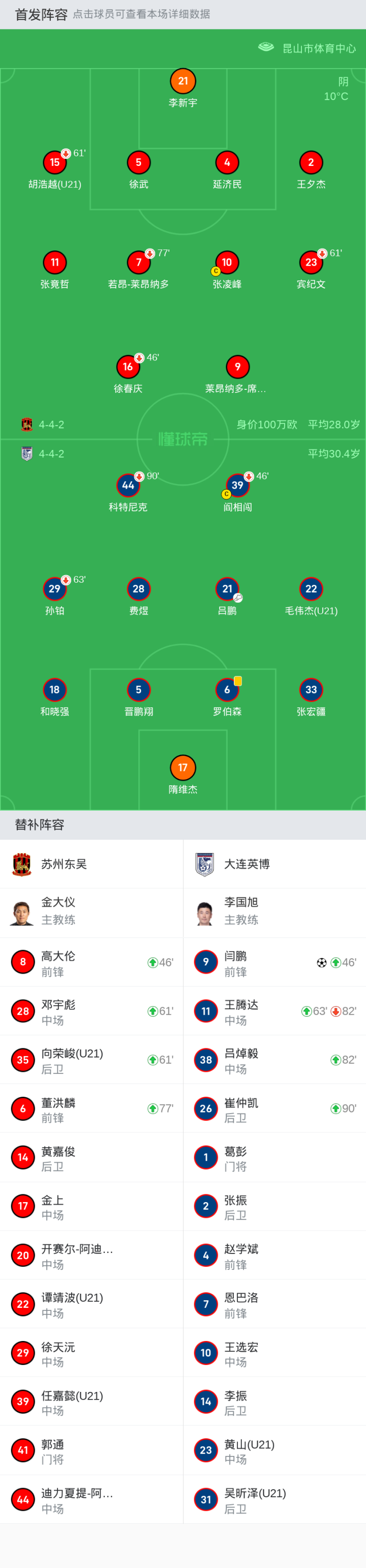366x1568 pixels.
Task: Open 大连英博 team crest in substitutes
Action: coord(205,864)
